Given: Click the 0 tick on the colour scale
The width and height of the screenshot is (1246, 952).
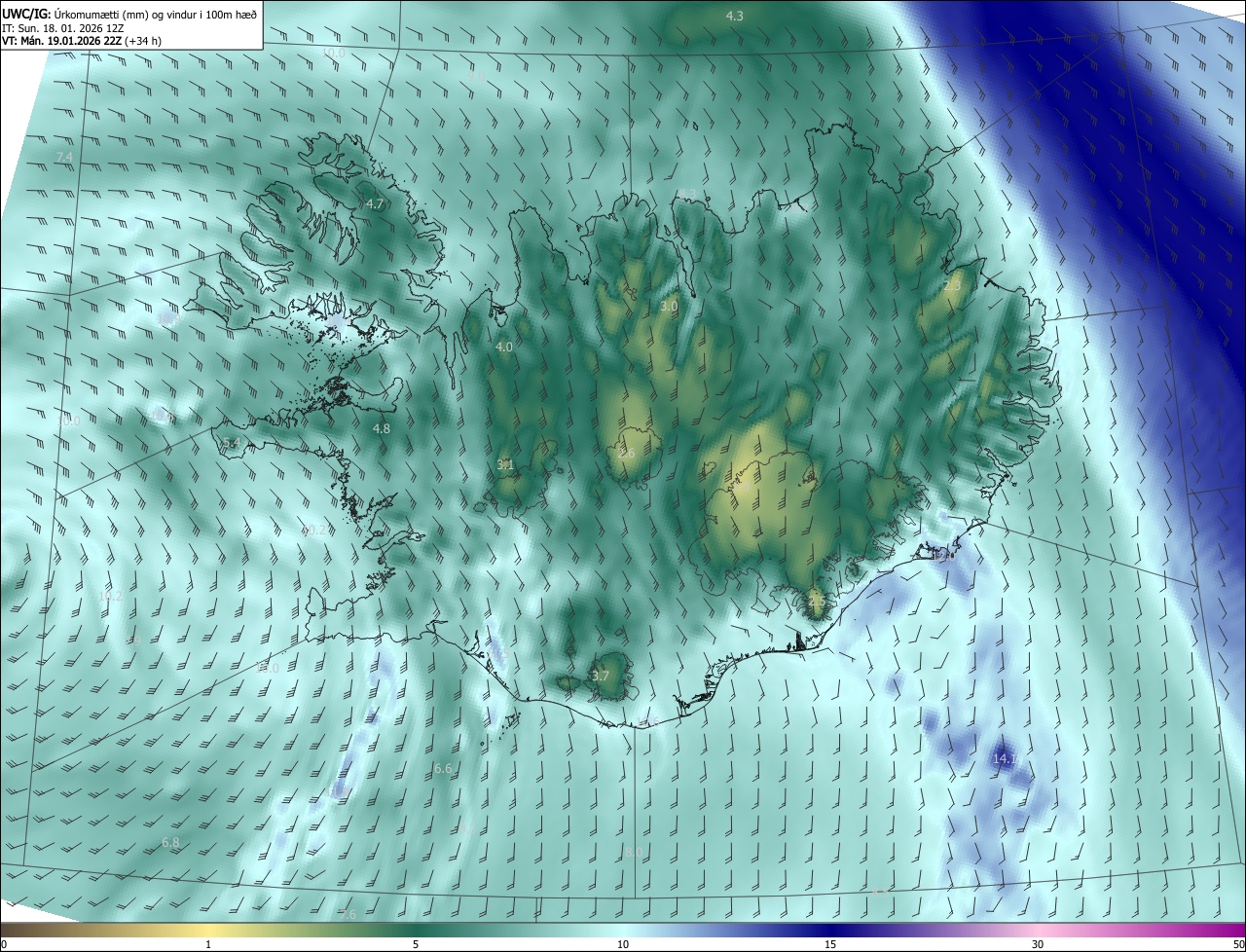Looking at the screenshot, I should click(4, 945).
